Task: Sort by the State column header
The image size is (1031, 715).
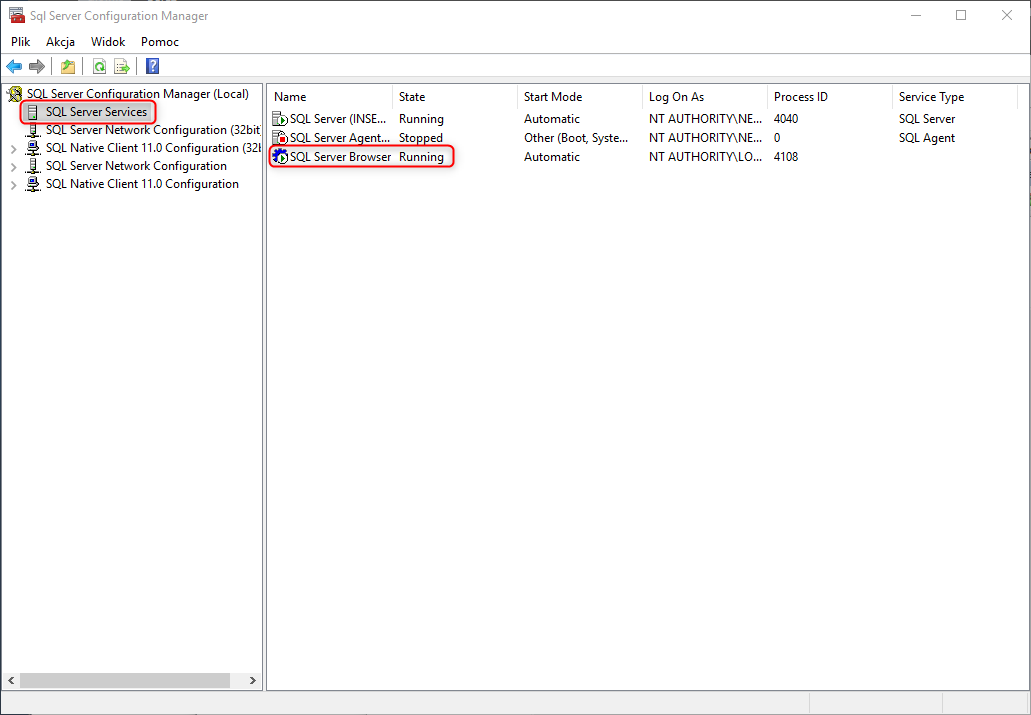Action: click(x=455, y=97)
